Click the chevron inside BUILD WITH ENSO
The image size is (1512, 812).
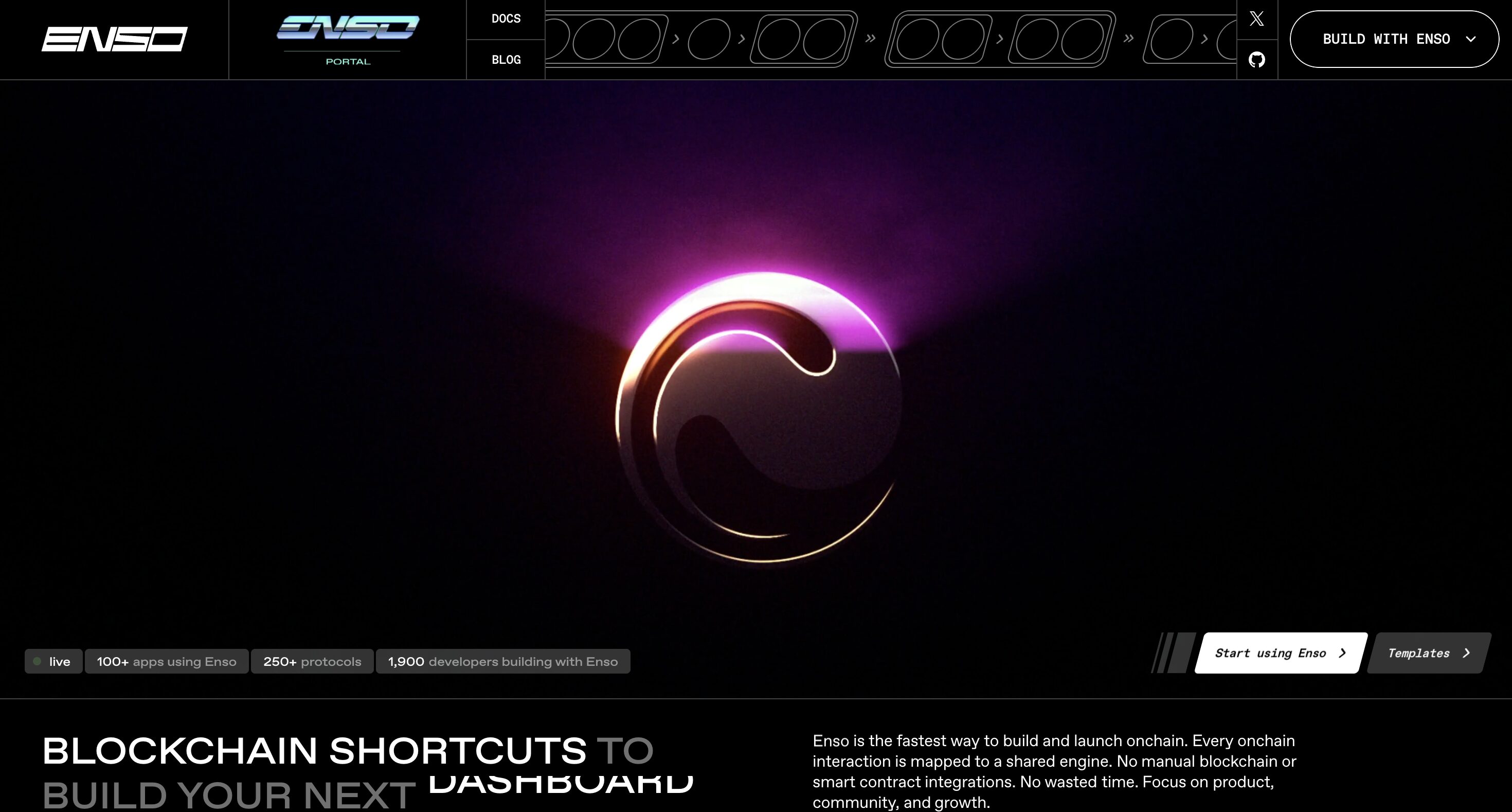pos(1470,39)
